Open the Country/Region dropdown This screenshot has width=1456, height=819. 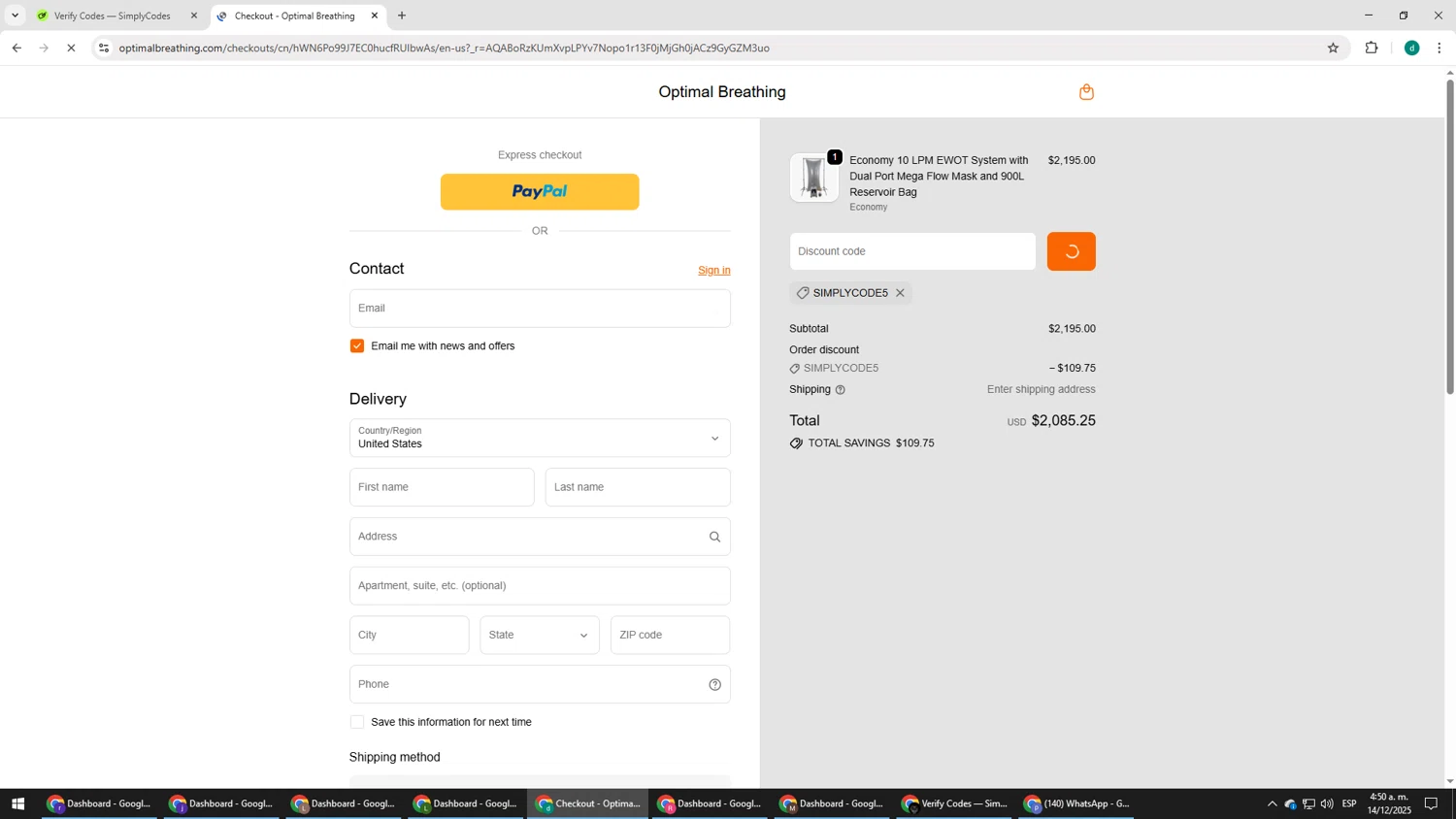point(540,438)
